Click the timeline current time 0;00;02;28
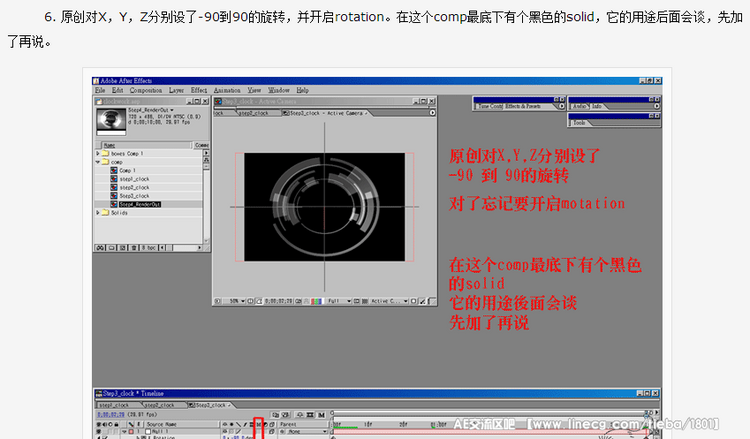 click(111, 415)
